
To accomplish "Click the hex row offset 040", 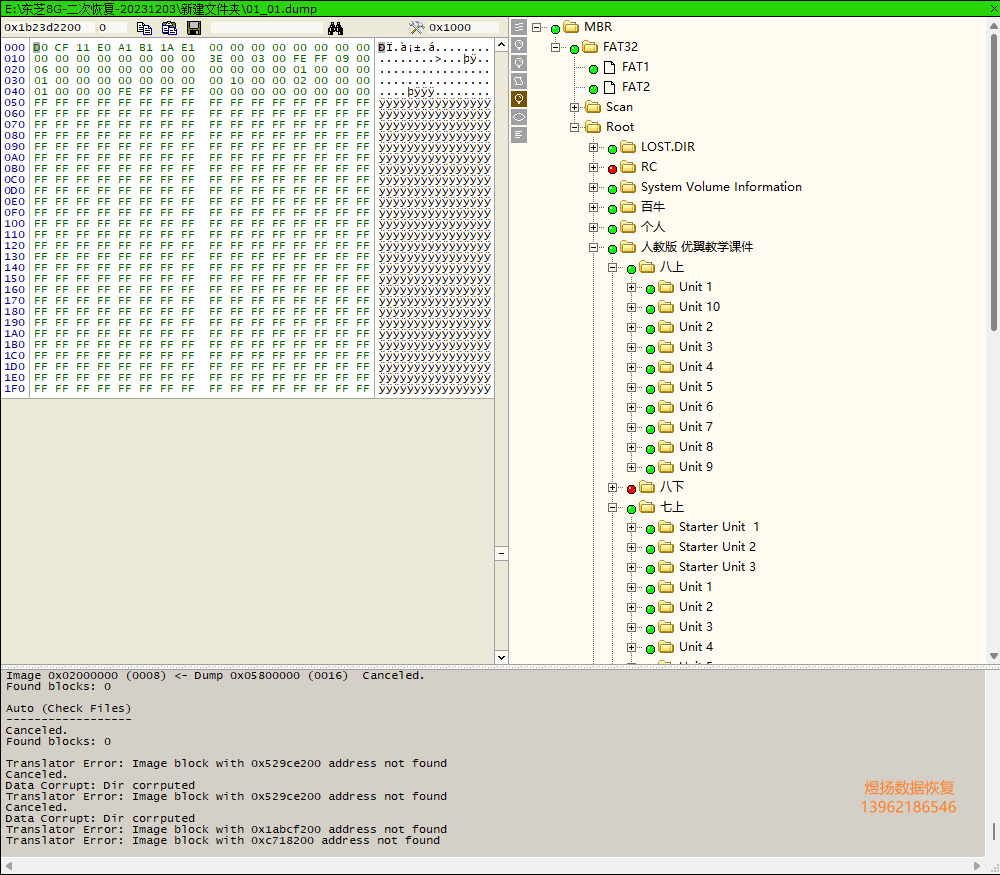I will [x=15, y=91].
